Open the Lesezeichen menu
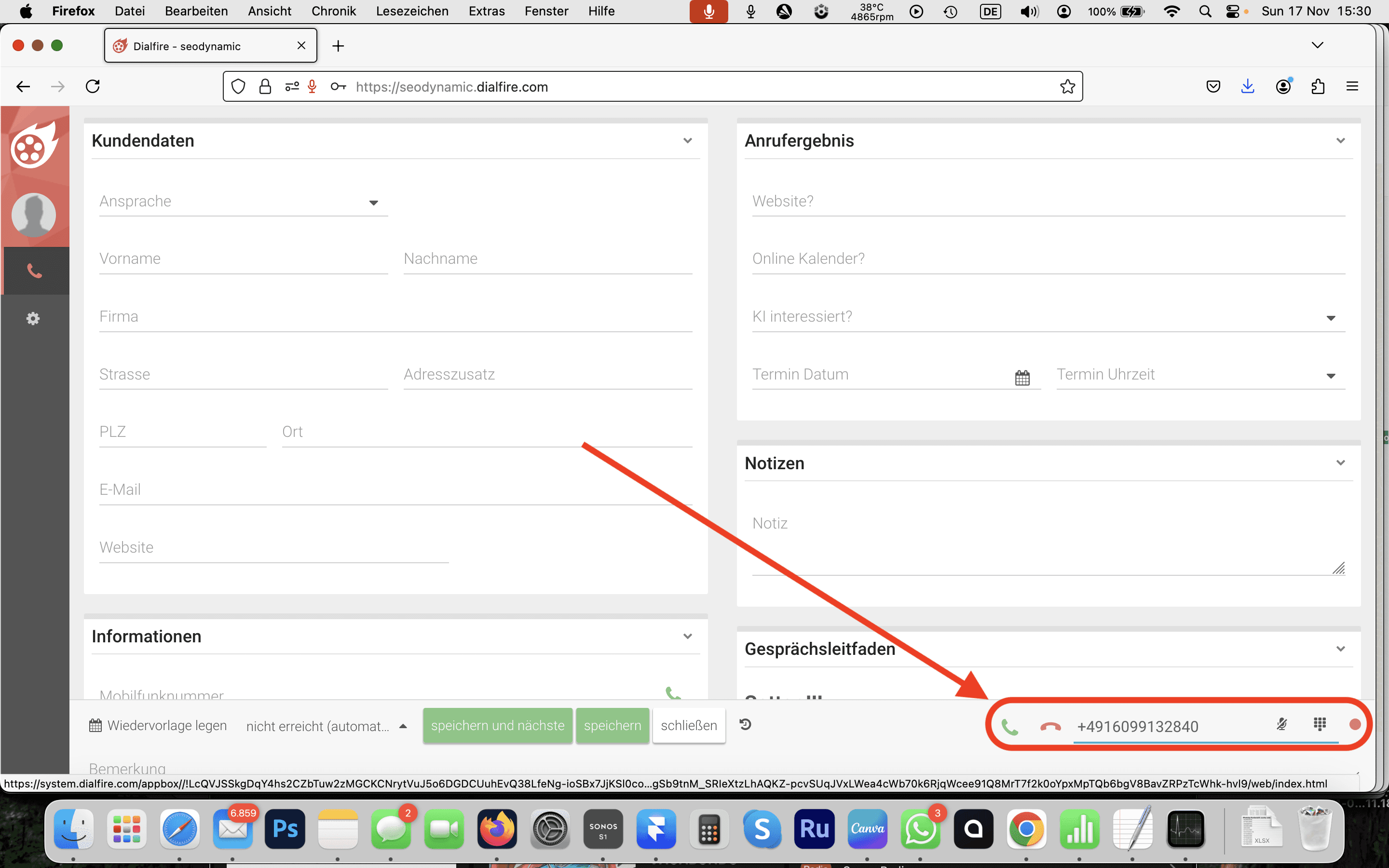The height and width of the screenshot is (868, 1389). coord(412,11)
